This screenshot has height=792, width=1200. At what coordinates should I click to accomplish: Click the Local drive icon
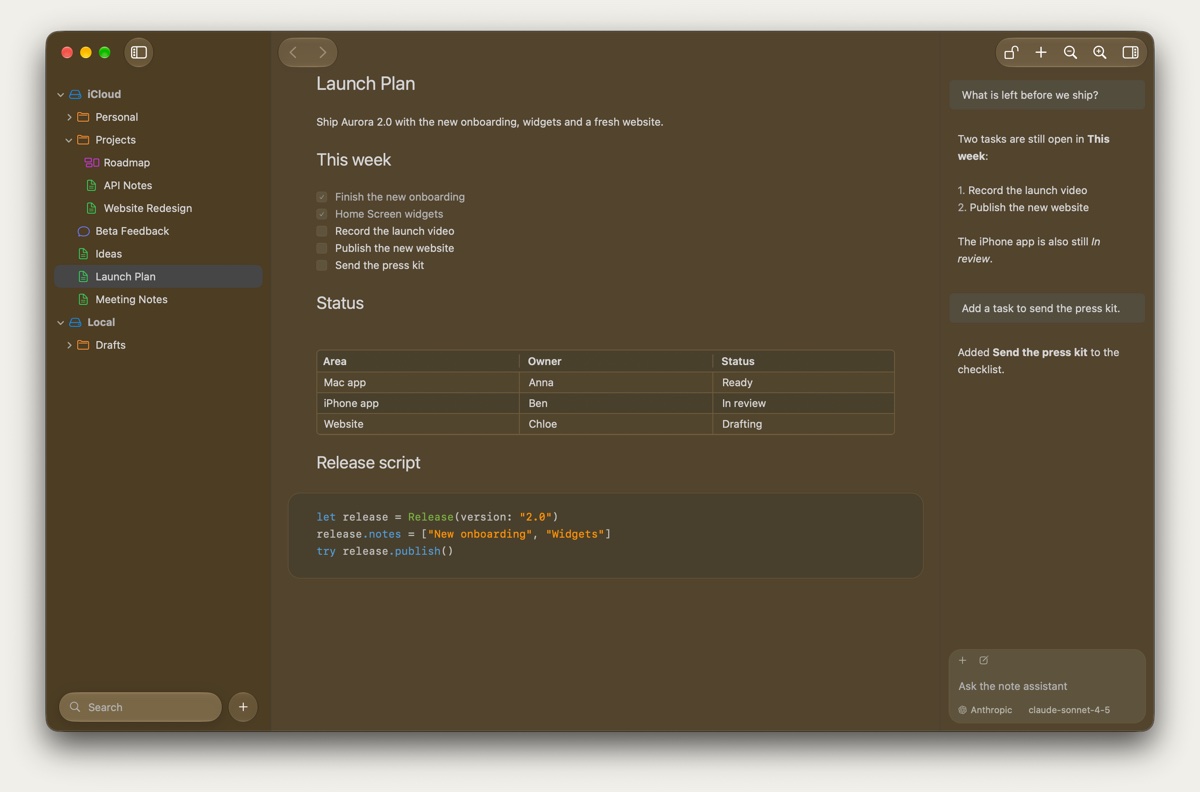75,322
